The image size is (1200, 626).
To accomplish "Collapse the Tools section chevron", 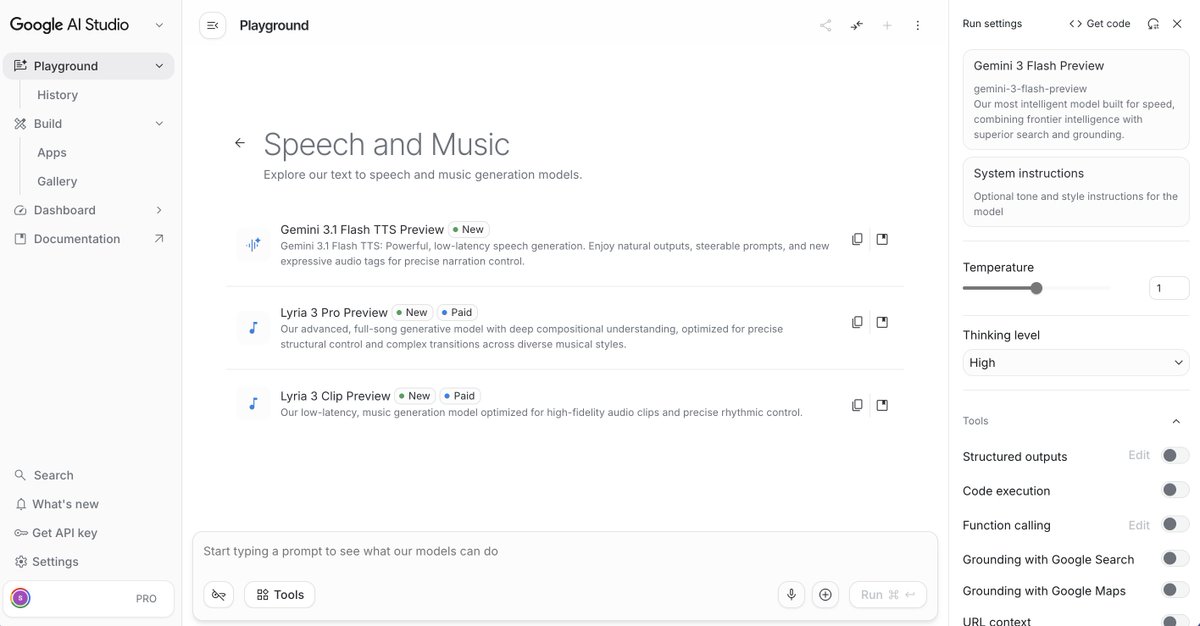I will pyautogui.click(x=1176, y=421).
